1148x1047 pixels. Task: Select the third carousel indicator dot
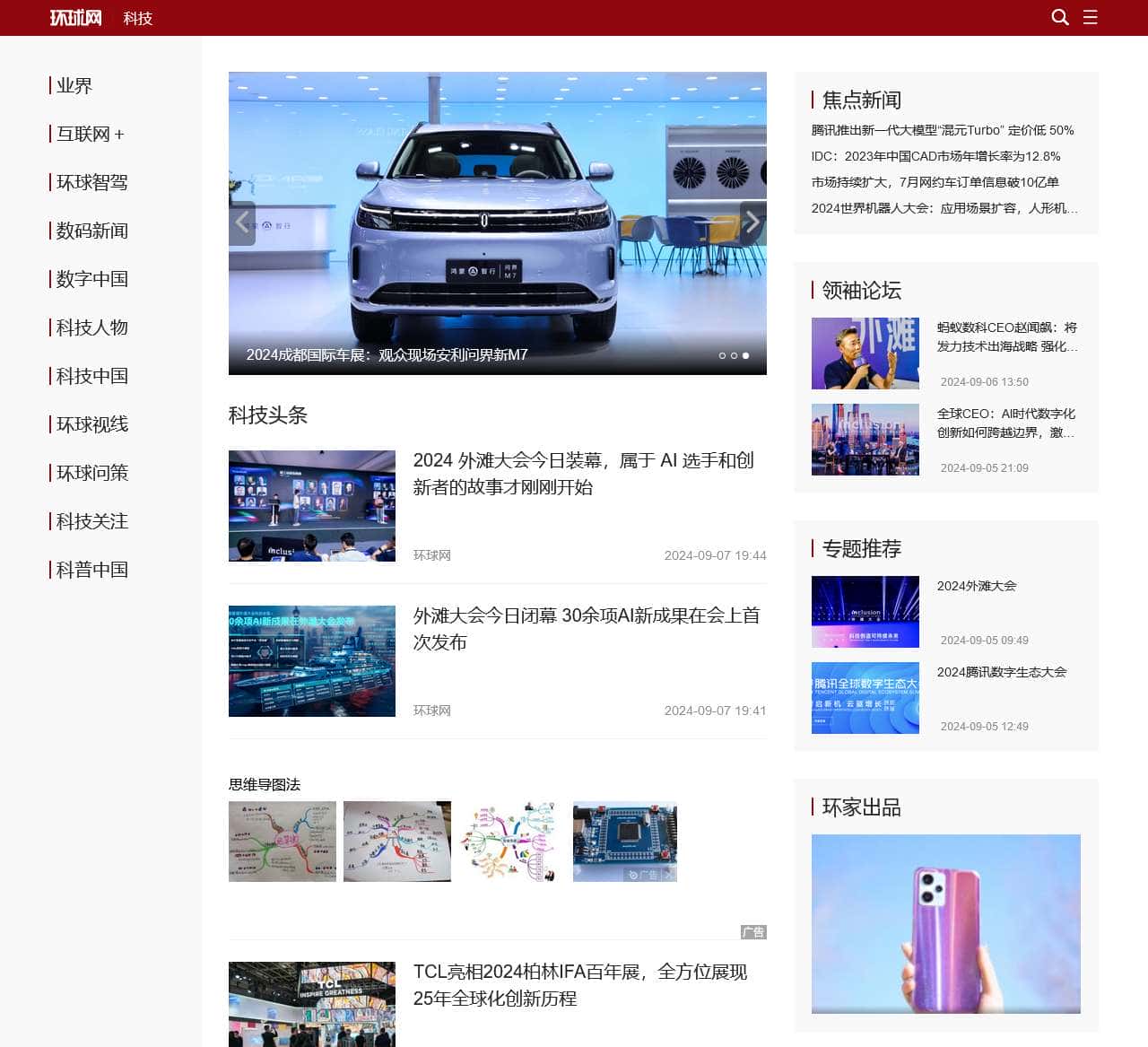tap(745, 356)
